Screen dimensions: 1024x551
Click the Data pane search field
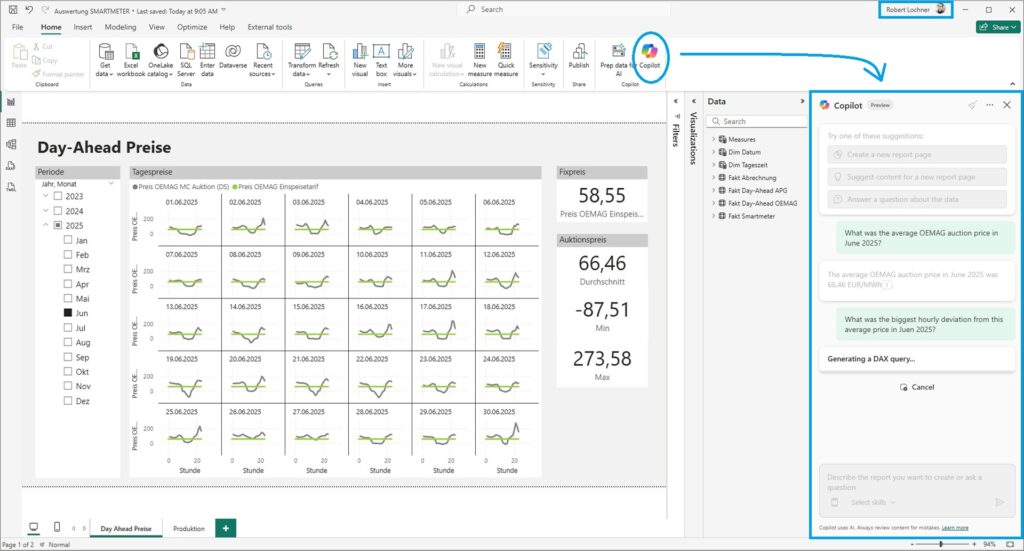point(758,121)
